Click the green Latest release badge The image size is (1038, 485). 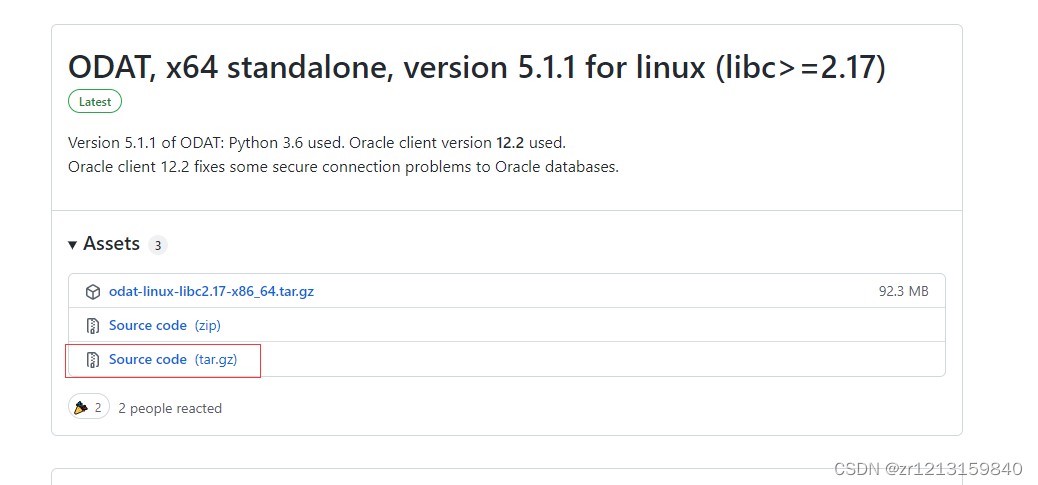click(x=95, y=101)
